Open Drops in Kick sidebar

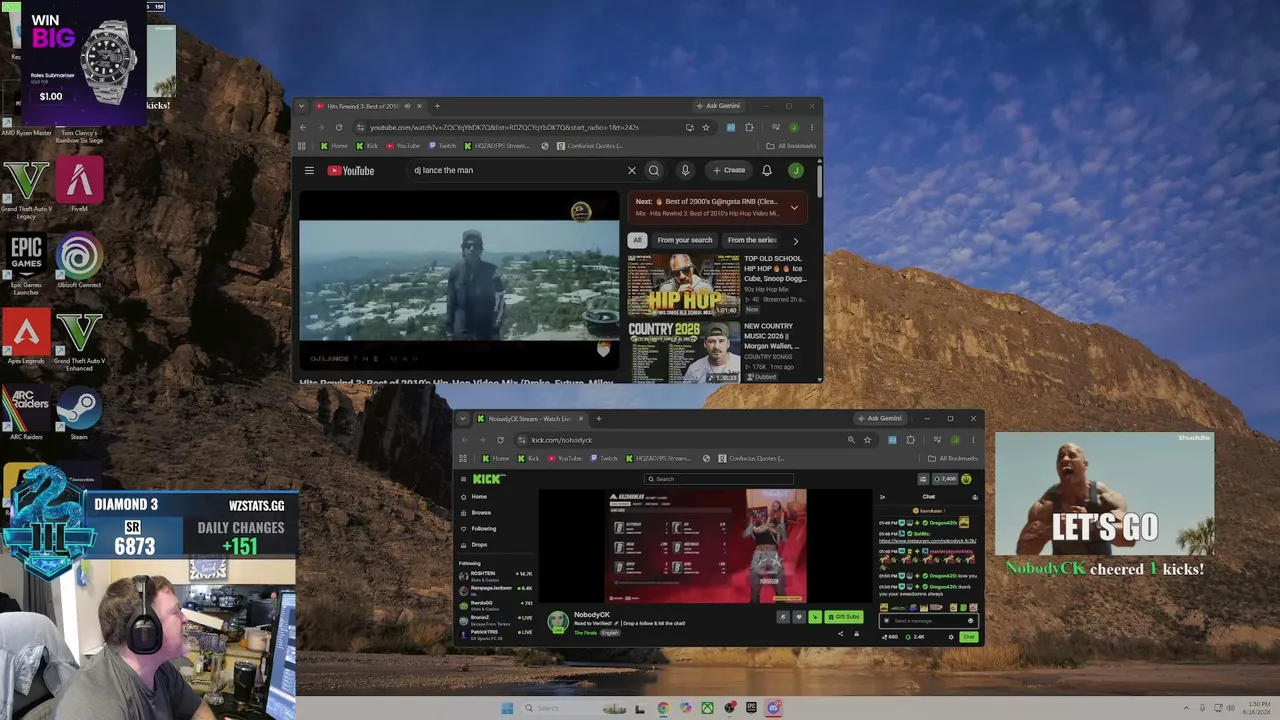pos(479,545)
